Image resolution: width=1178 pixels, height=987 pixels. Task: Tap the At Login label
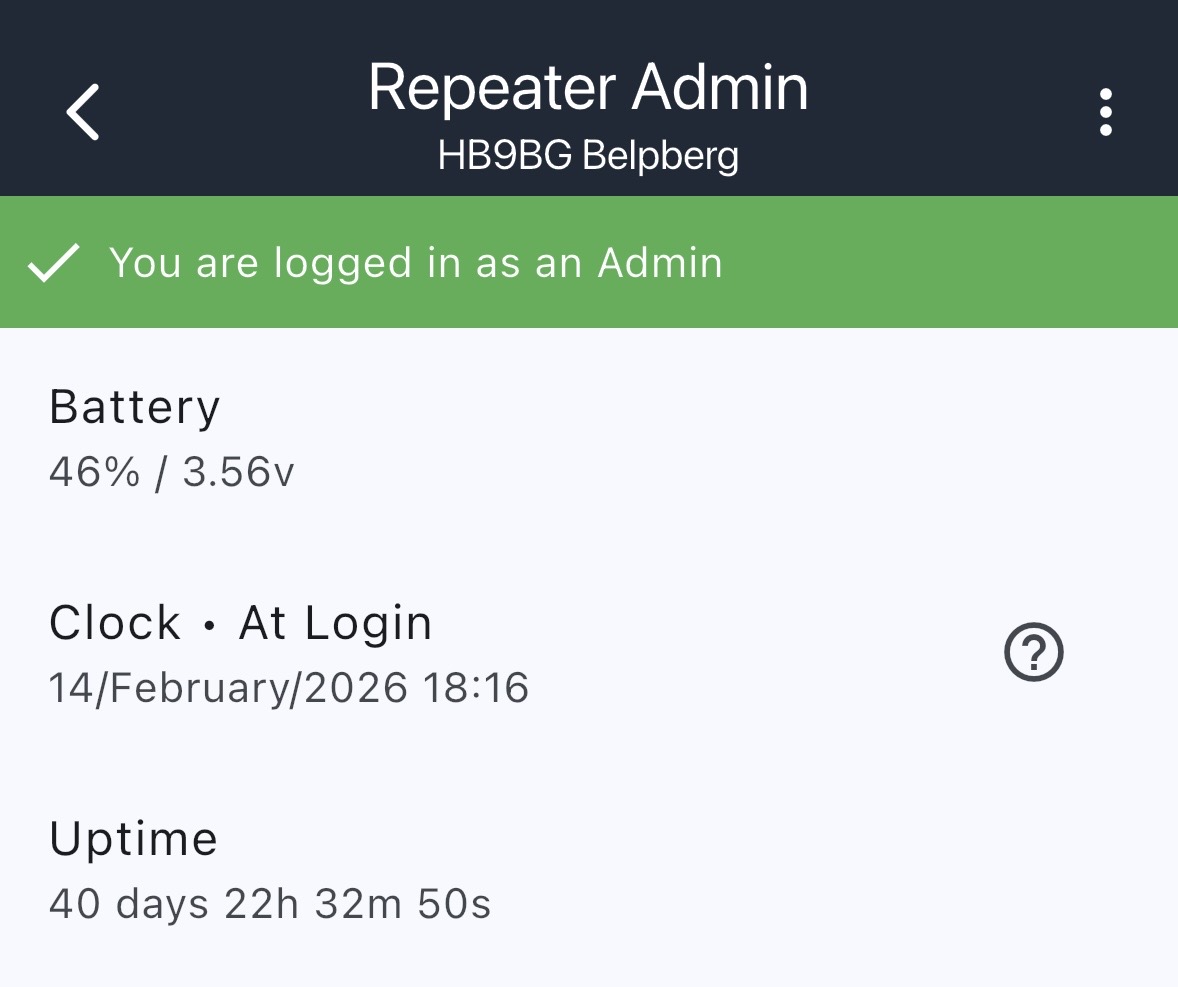tap(336, 623)
